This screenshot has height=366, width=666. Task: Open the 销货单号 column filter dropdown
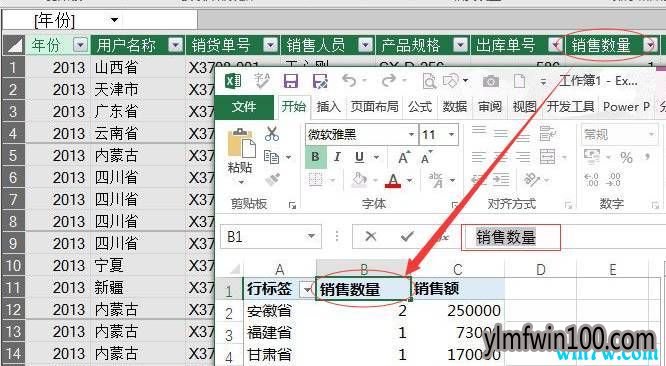click(x=270, y=45)
